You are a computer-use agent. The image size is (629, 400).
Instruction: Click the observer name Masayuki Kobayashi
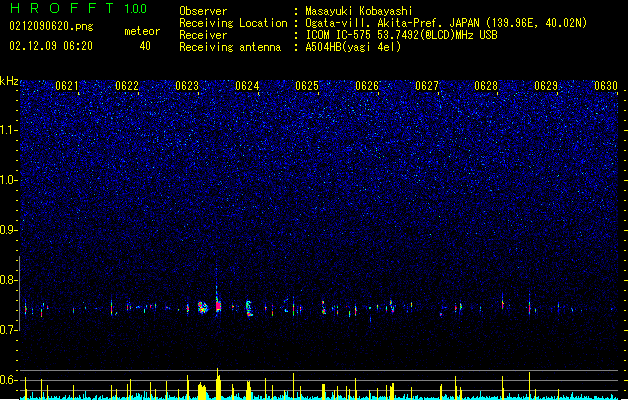359,11
